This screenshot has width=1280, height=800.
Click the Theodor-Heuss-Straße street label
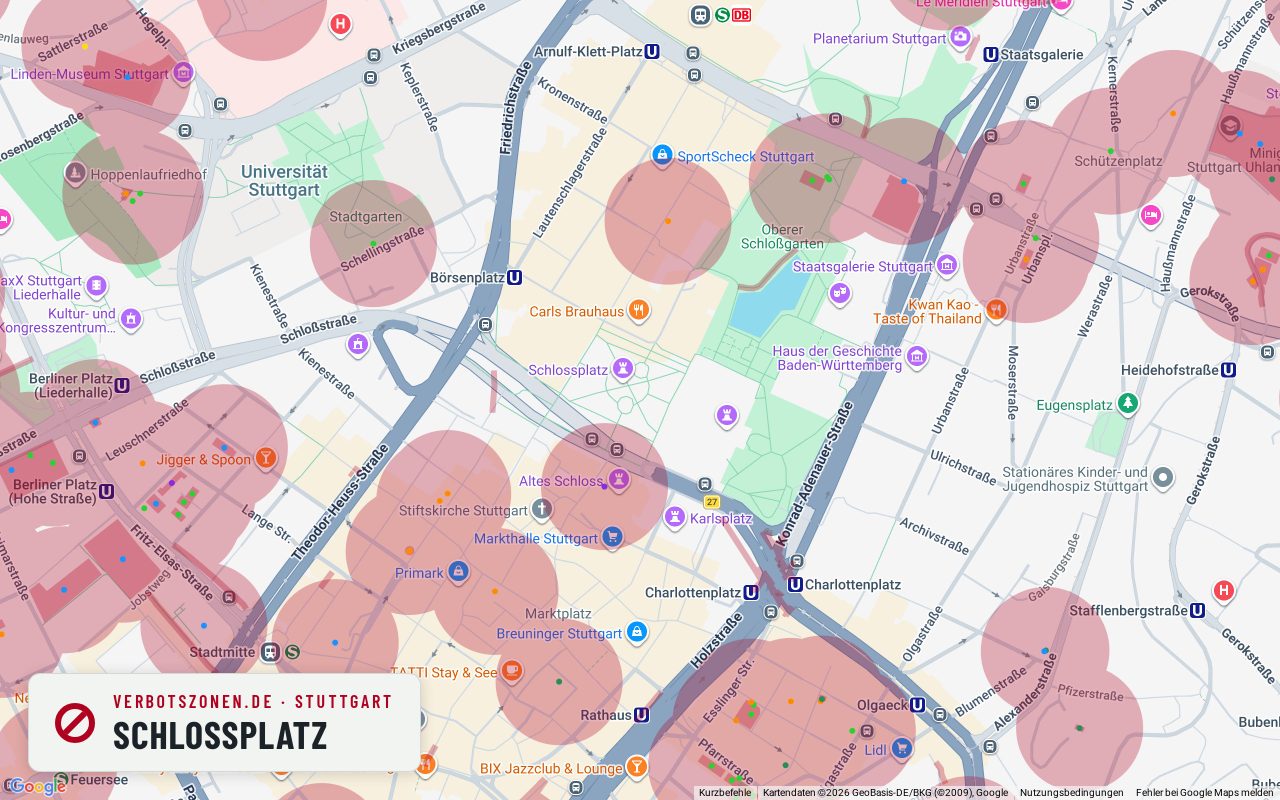341,500
